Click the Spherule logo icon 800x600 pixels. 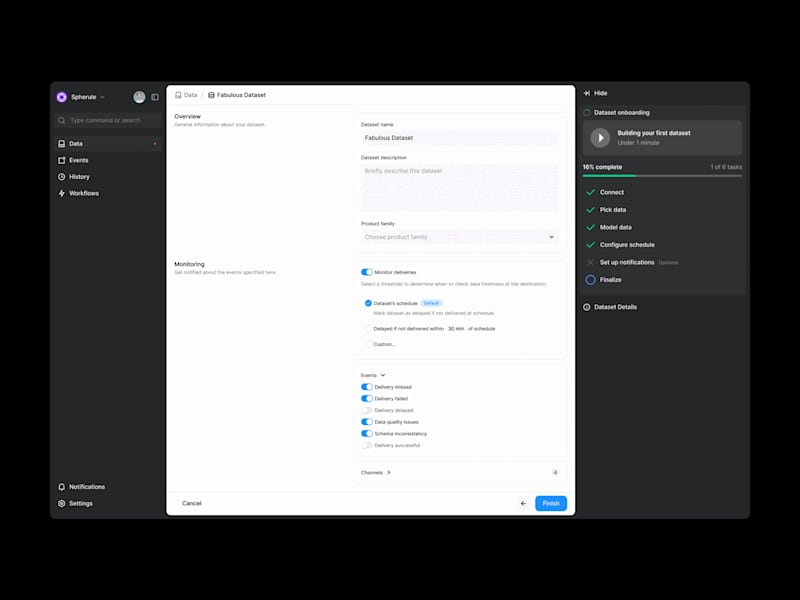coord(62,97)
